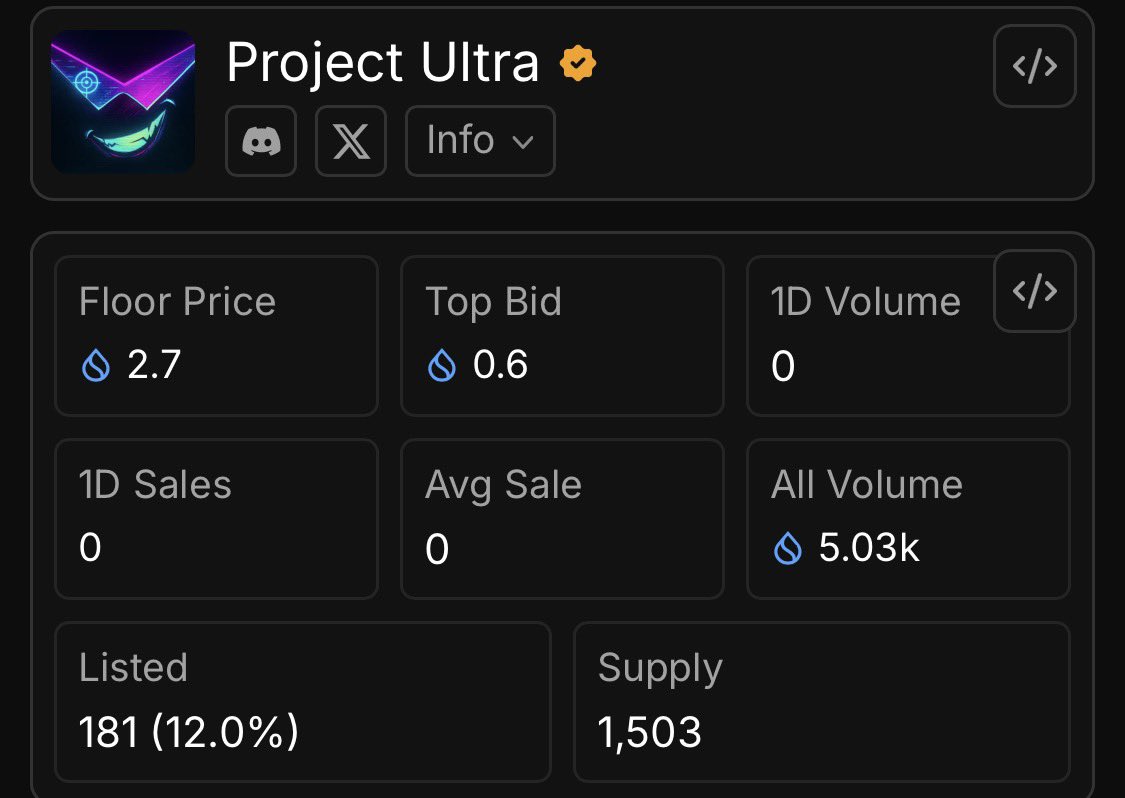Click the Sui droplet icon beside Floor Price
1125x798 pixels.
[x=95, y=366]
